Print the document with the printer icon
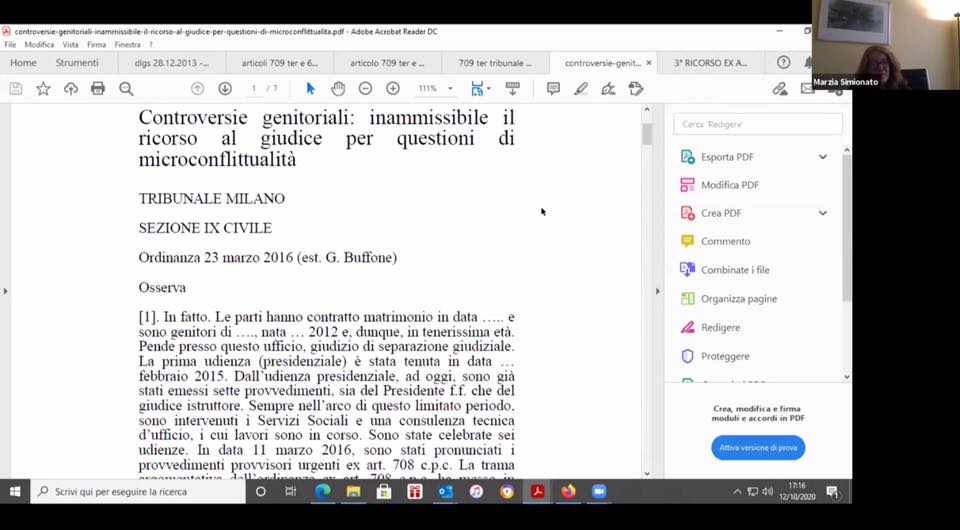The image size is (960, 530). click(x=98, y=89)
